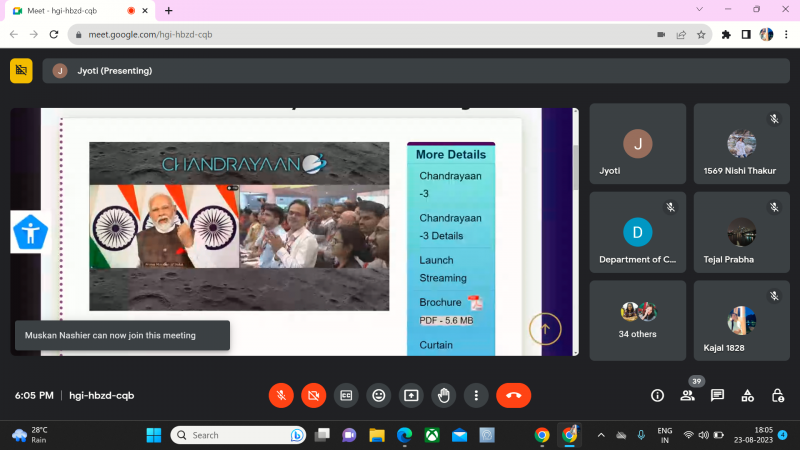Open ENG IN language switcher
Viewport: 800px width, 450px height.
point(665,435)
